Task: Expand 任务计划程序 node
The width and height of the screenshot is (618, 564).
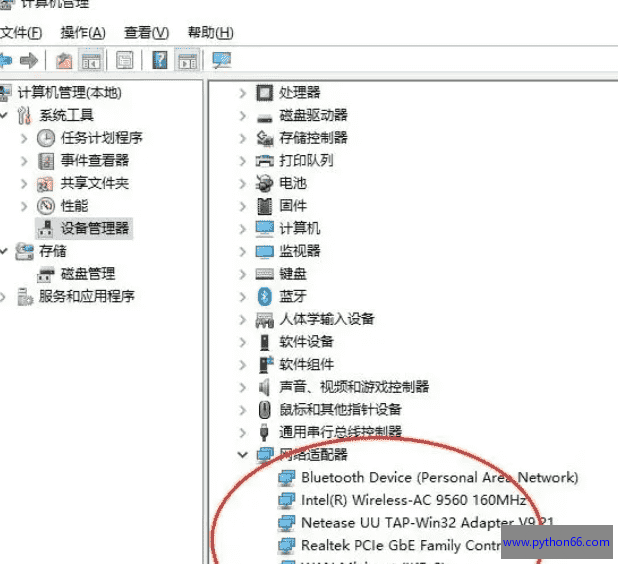Action: (24, 138)
